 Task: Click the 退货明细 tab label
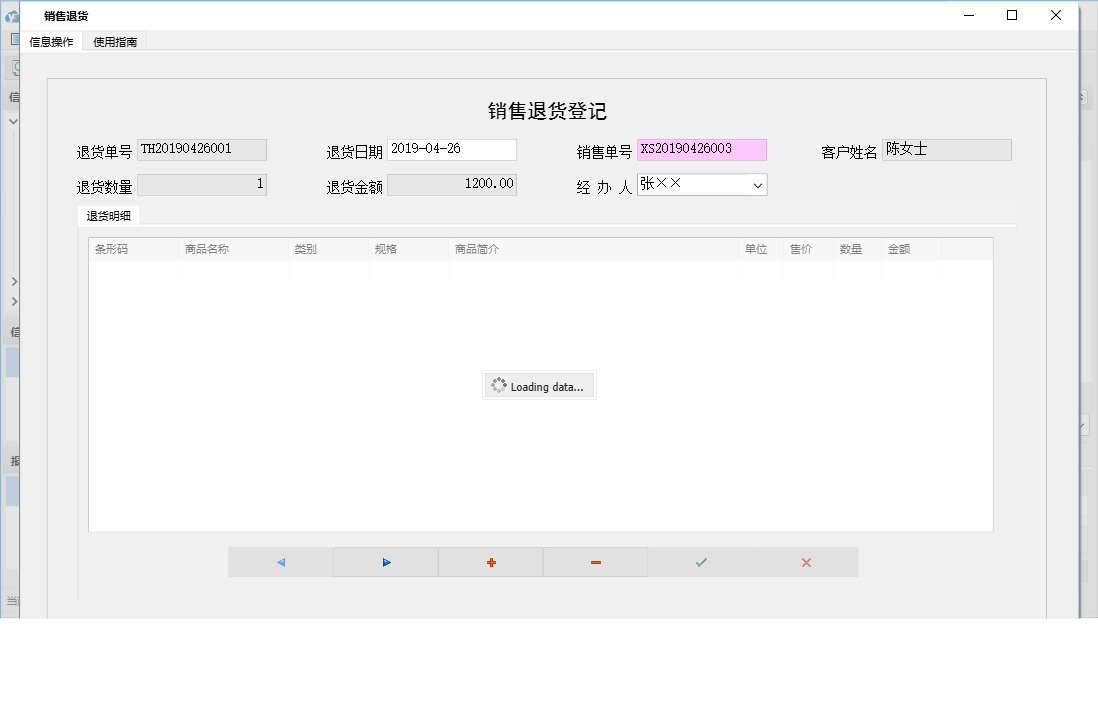tap(108, 215)
